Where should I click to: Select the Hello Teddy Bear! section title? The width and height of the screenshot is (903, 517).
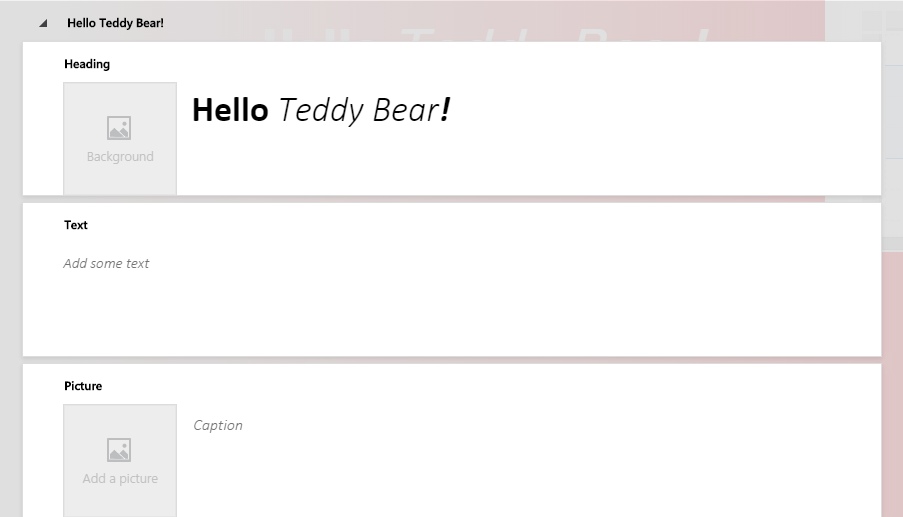tap(115, 23)
